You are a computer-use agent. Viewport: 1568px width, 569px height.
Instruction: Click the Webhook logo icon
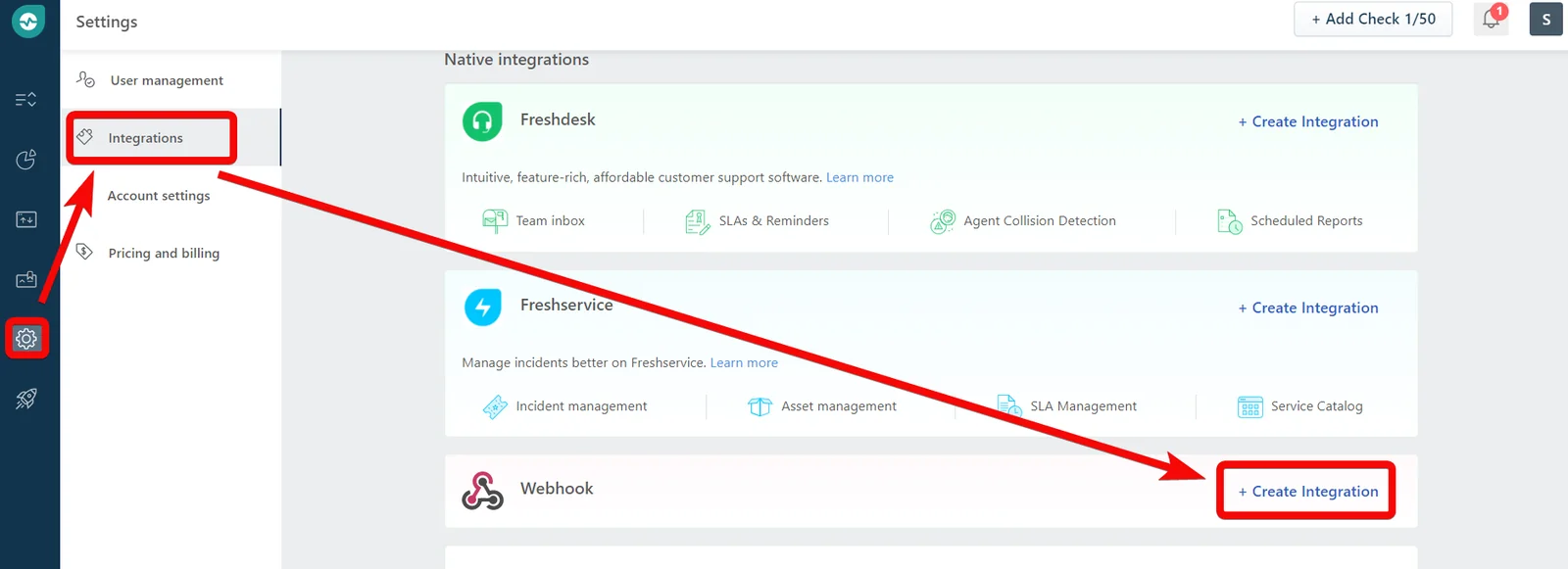click(482, 491)
